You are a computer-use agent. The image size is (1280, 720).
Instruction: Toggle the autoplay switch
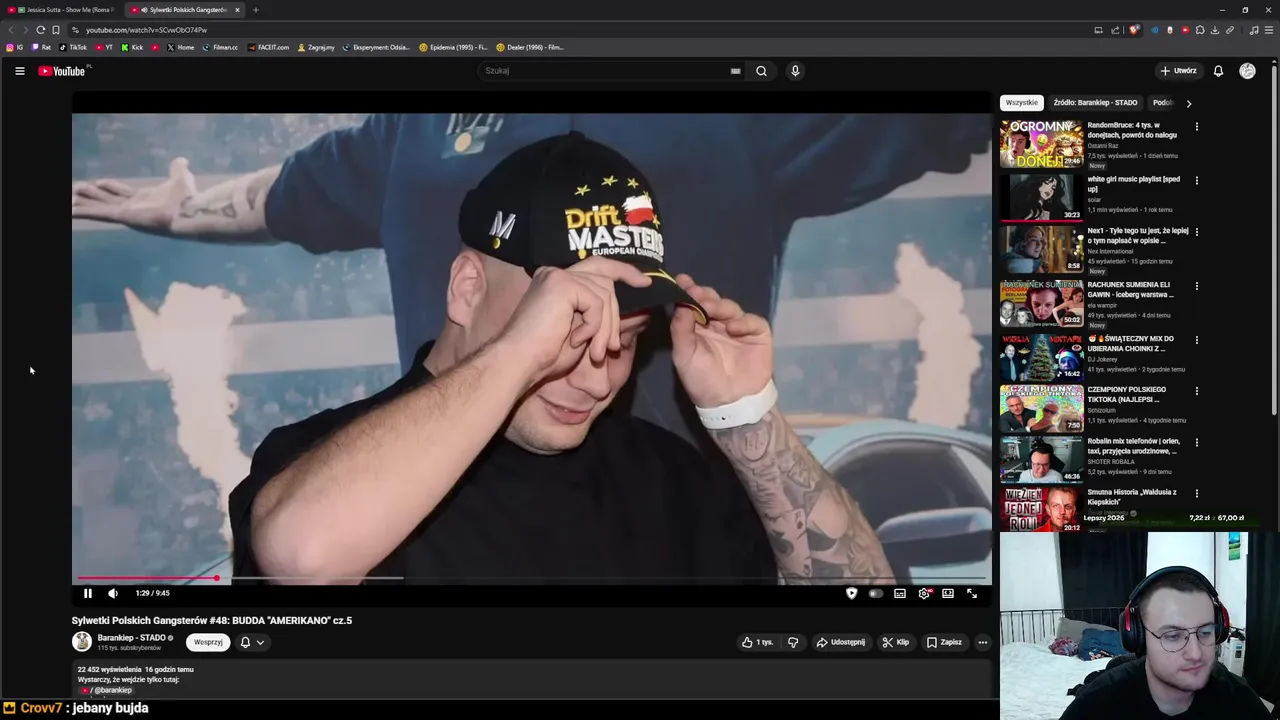click(x=876, y=593)
